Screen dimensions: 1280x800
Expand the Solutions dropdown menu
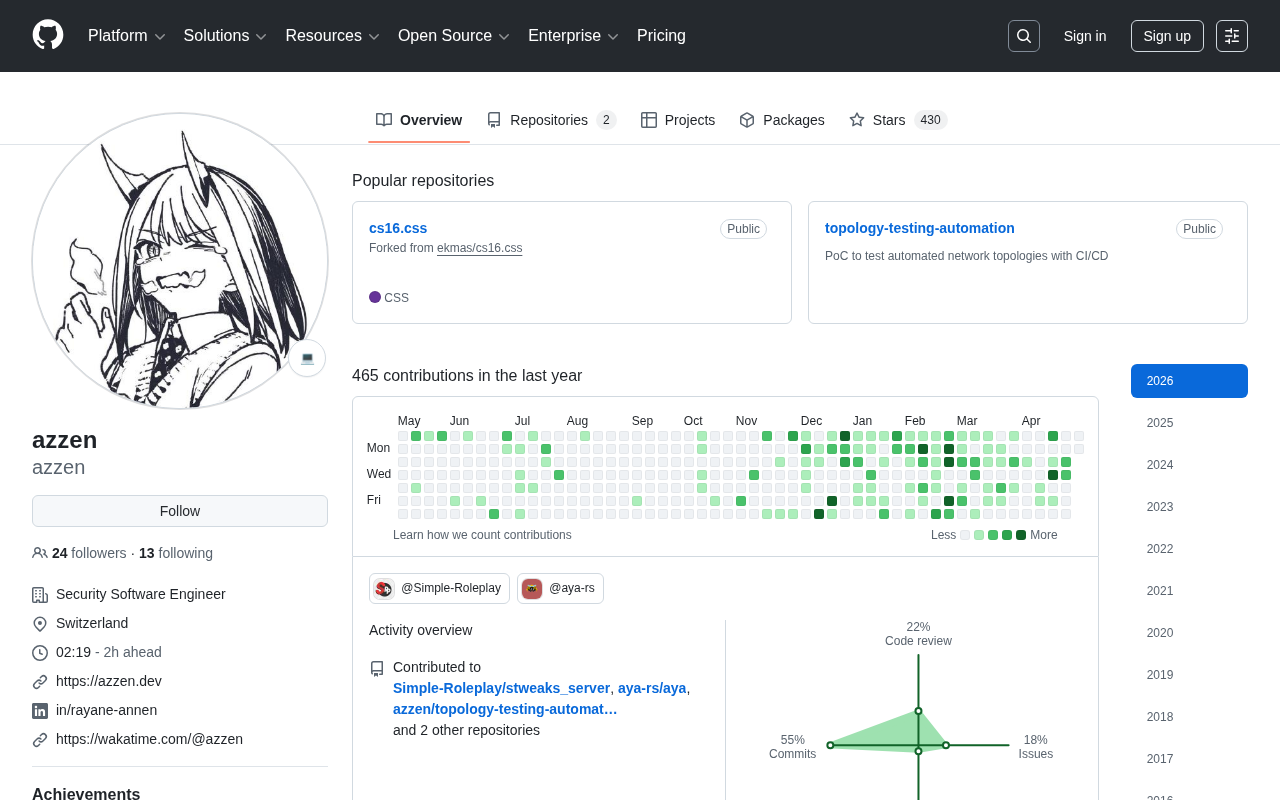pyautogui.click(x=225, y=36)
